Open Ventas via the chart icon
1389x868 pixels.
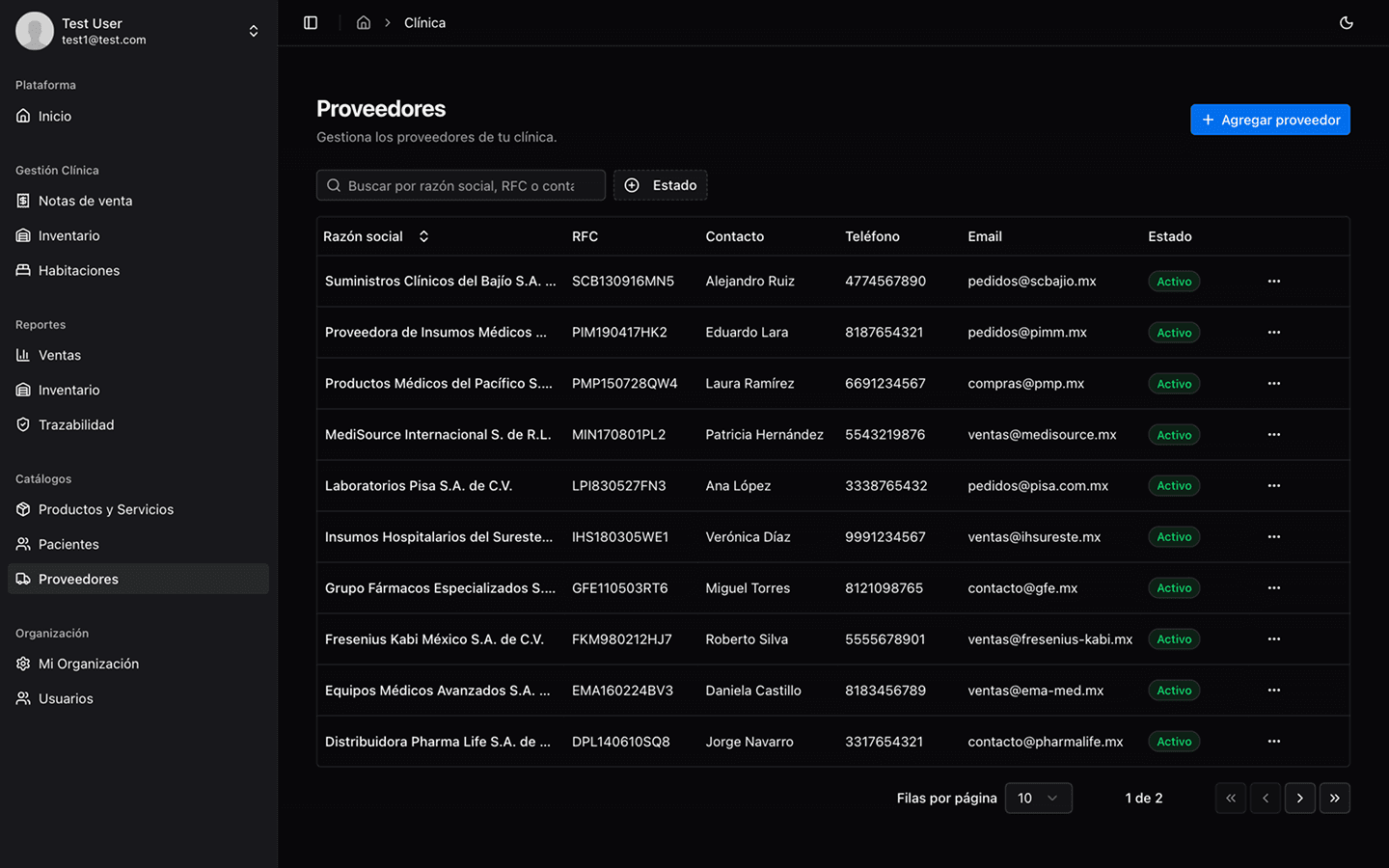click(21, 355)
